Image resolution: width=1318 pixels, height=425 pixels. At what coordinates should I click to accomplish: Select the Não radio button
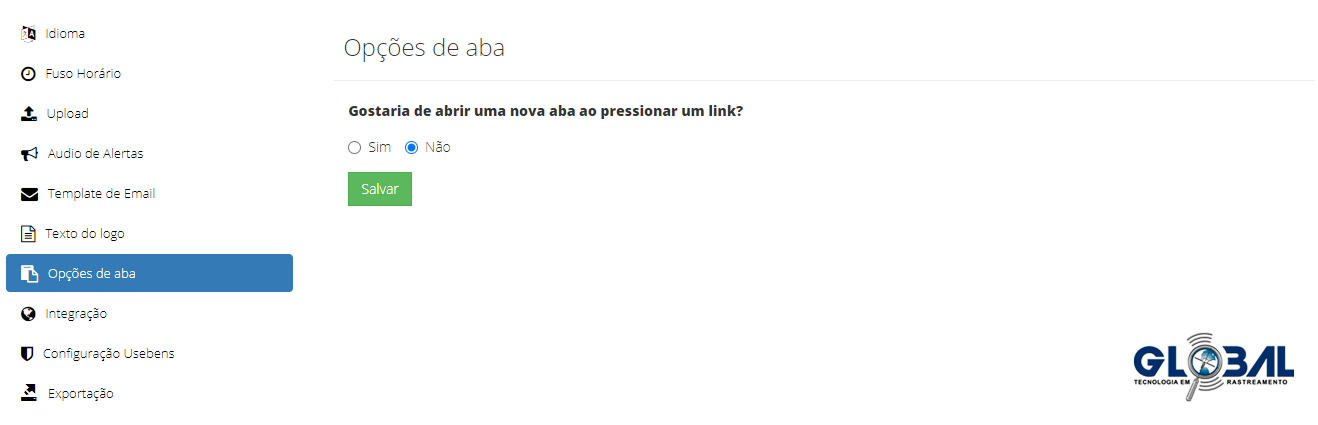(411, 148)
